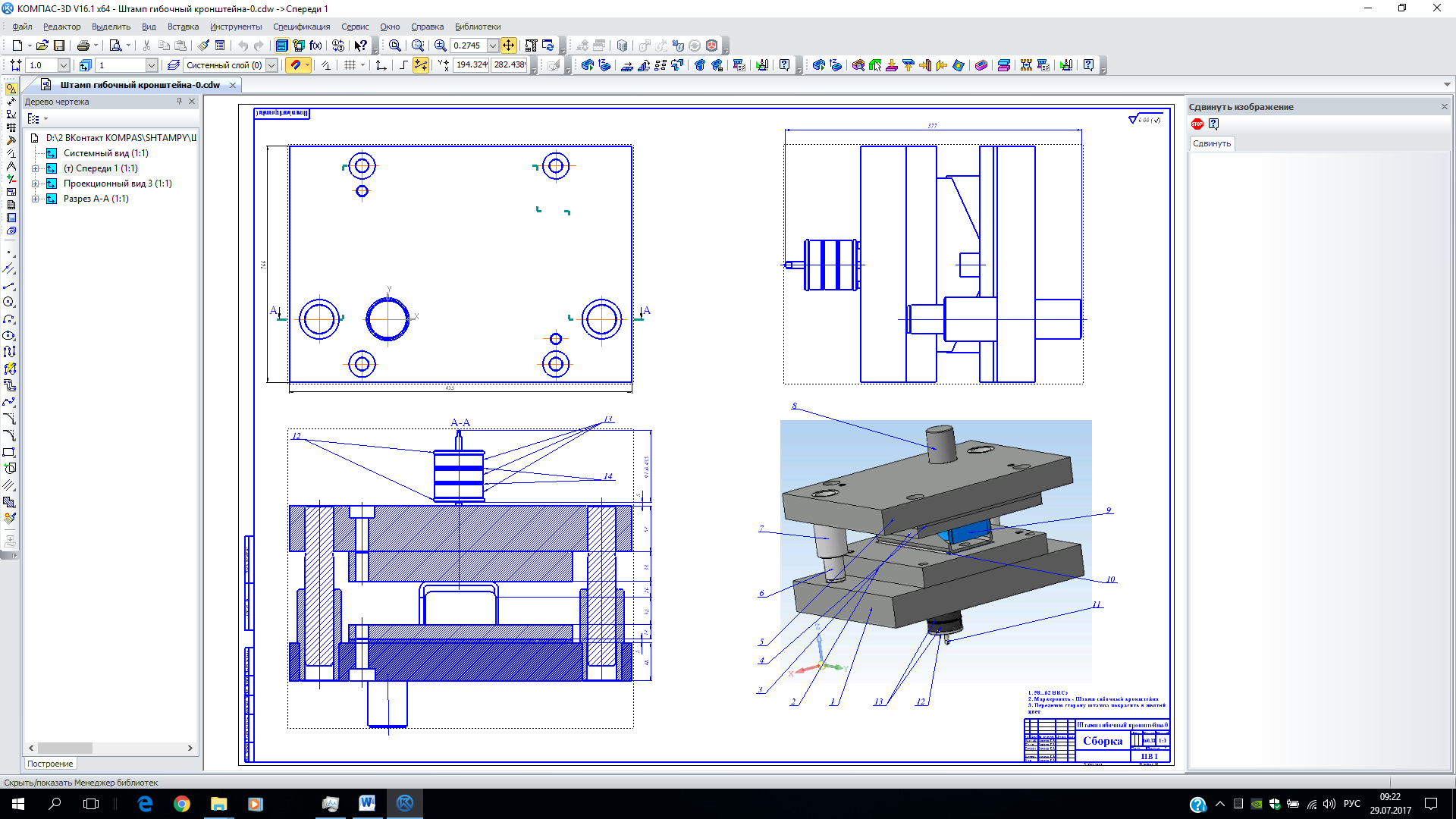Open the zoom scale dropdown 0.2745
The height and width of the screenshot is (819, 1456).
(492, 45)
